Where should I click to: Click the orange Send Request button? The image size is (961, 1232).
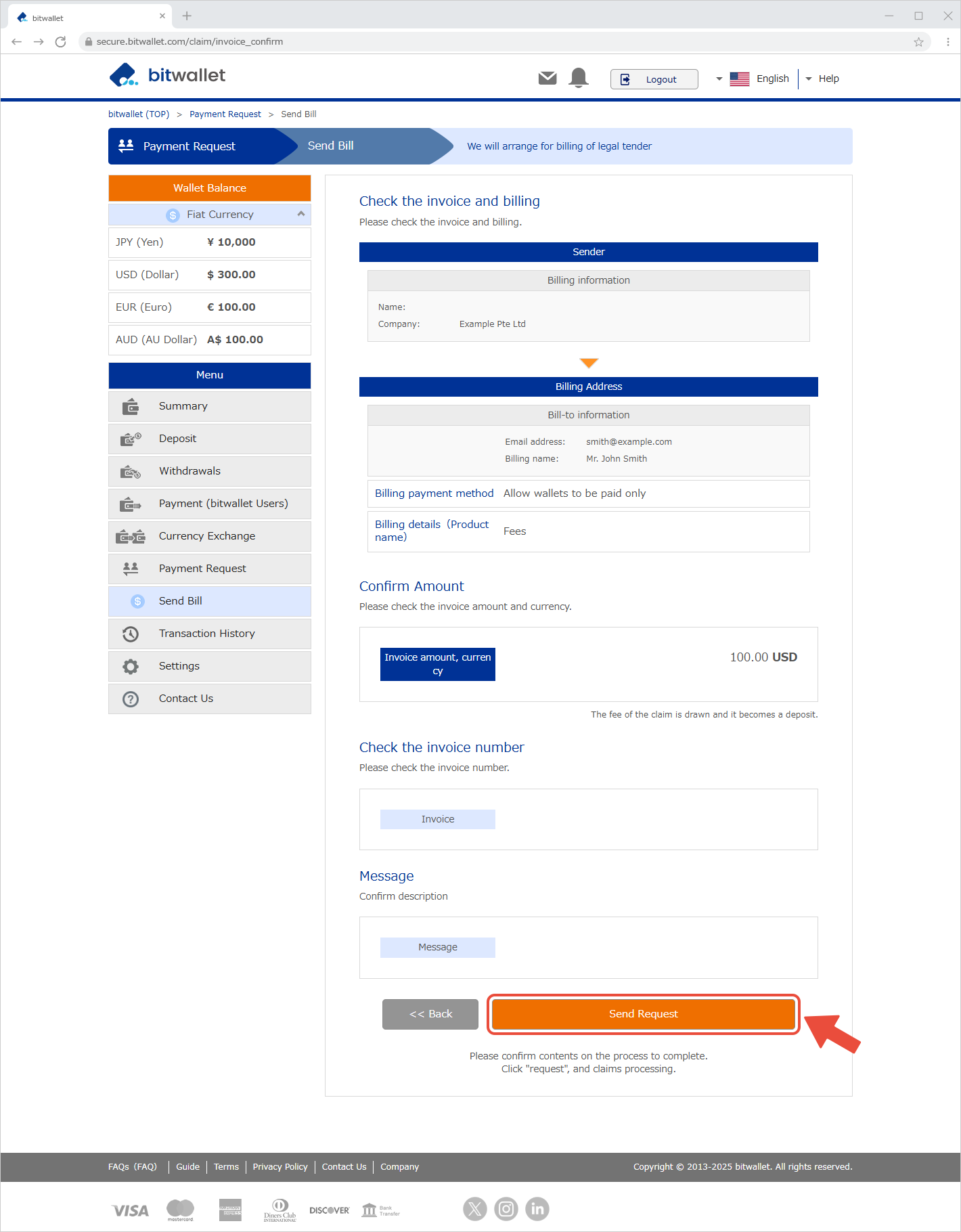(643, 1014)
